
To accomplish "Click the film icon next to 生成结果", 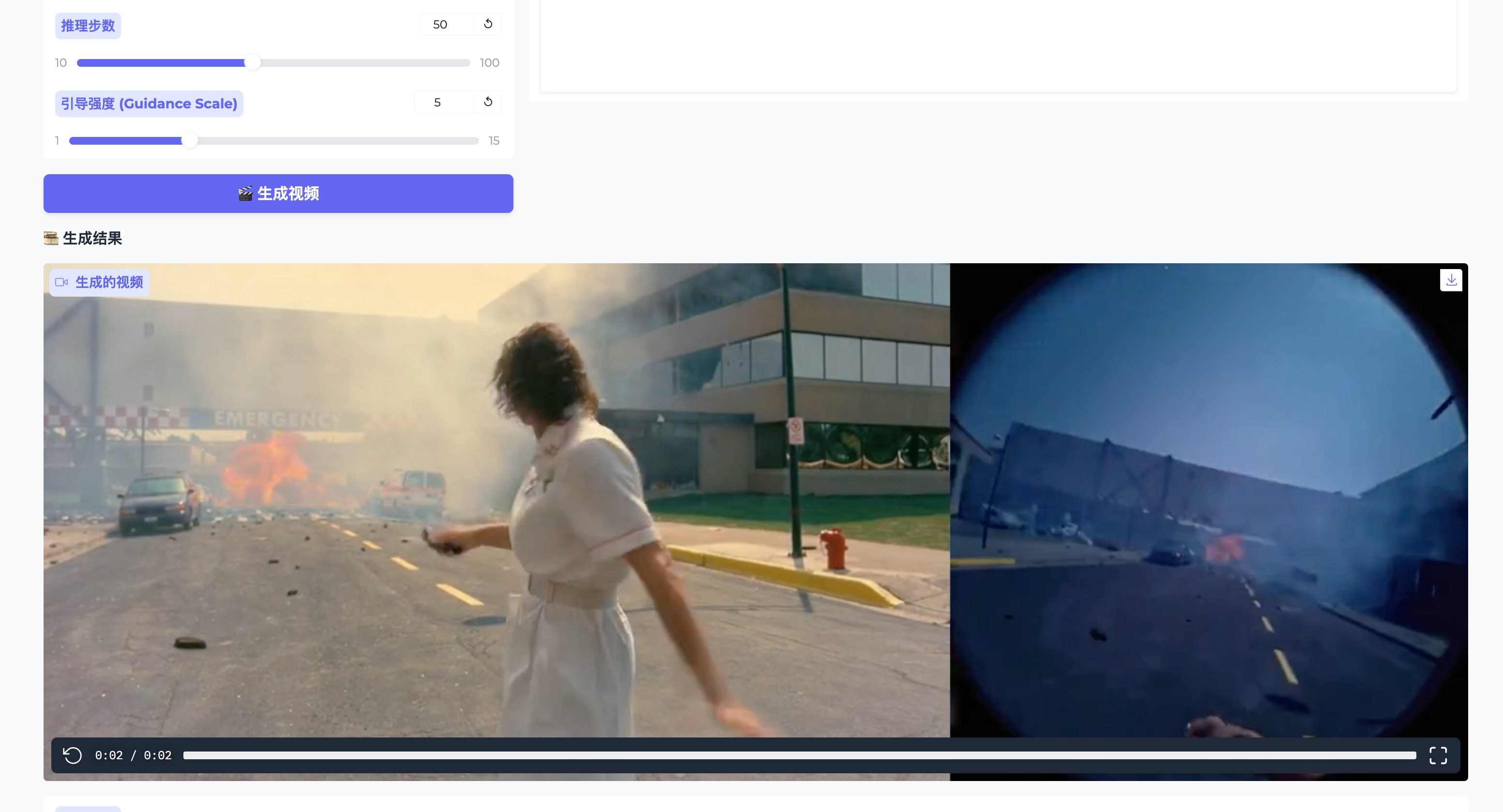I will pos(51,238).
